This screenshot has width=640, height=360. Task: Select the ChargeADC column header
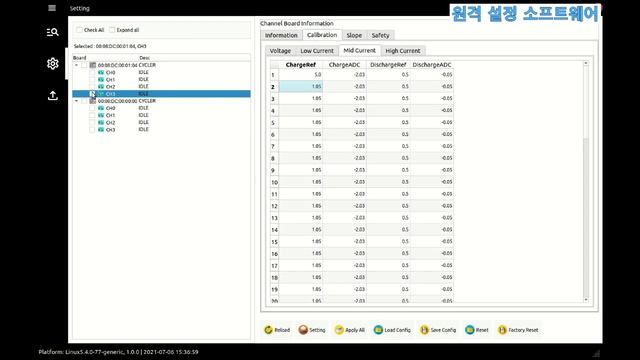[x=344, y=65]
